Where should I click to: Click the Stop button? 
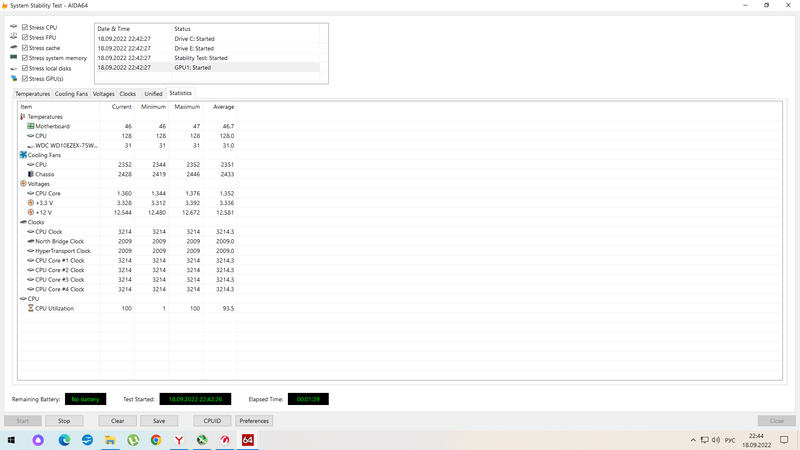pyautogui.click(x=64, y=421)
